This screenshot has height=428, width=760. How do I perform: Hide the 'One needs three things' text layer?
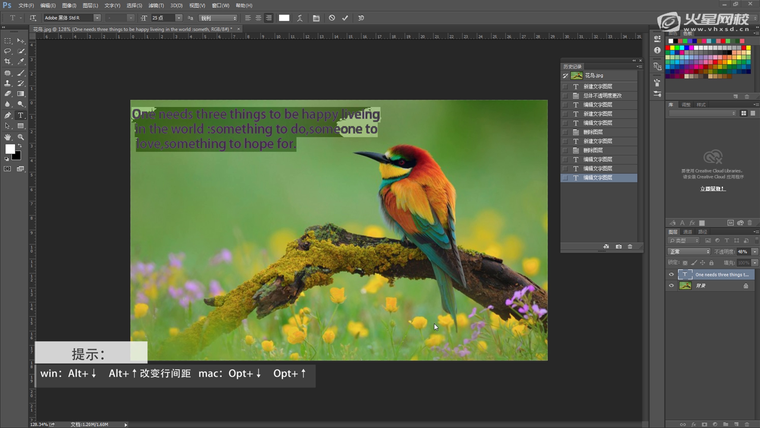click(x=671, y=274)
